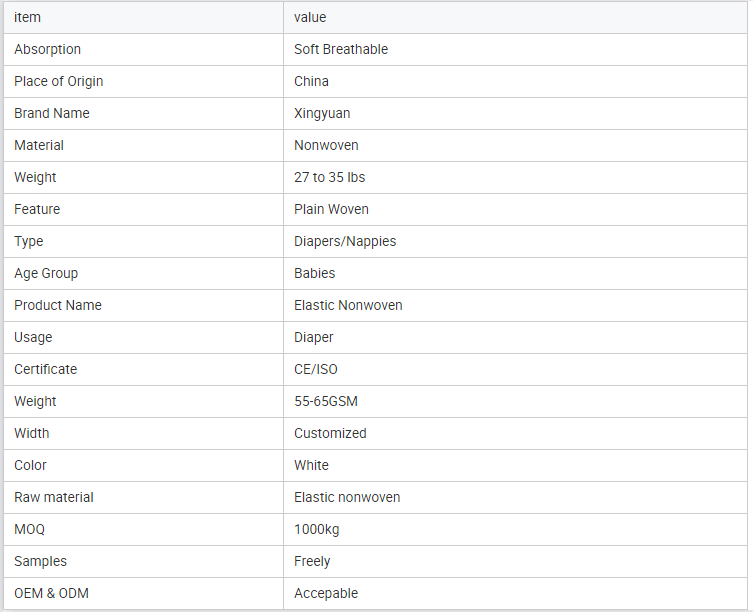The height and width of the screenshot is (612, 753).
Task: Select the "55-65GSM" weight value
Action: tap(326, 401)
